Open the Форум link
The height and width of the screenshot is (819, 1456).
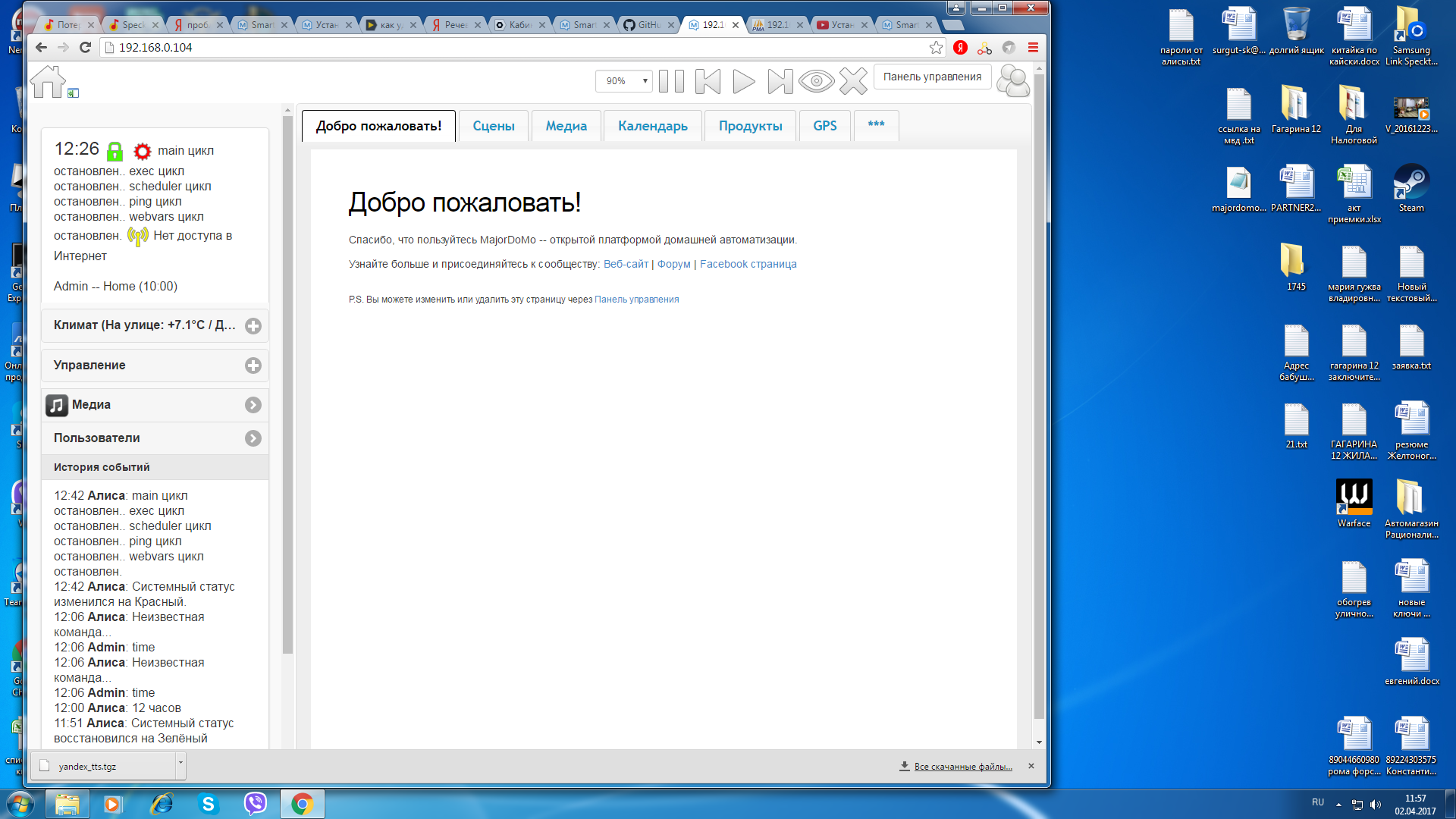673,263
